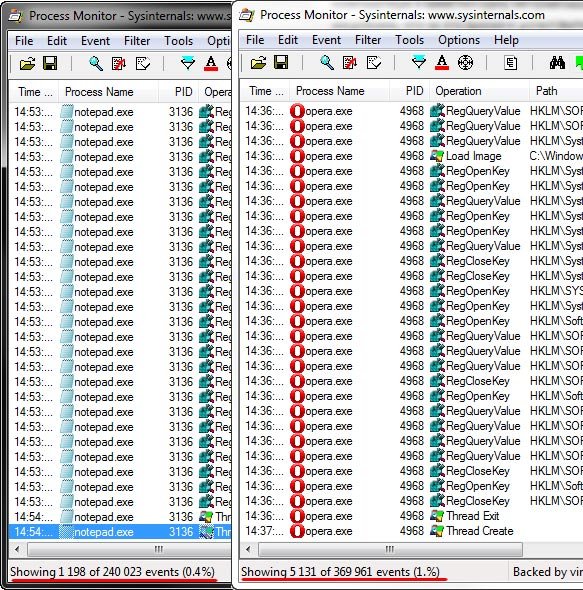
Task: Toggle capture with magnifier icon in right window
Action: tap(327, 63)
